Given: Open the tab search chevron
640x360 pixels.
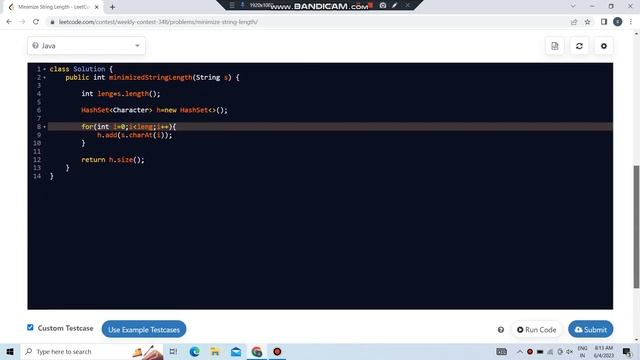Looking at the screenshot, I should pyautogui.click(x=573, y=6).
